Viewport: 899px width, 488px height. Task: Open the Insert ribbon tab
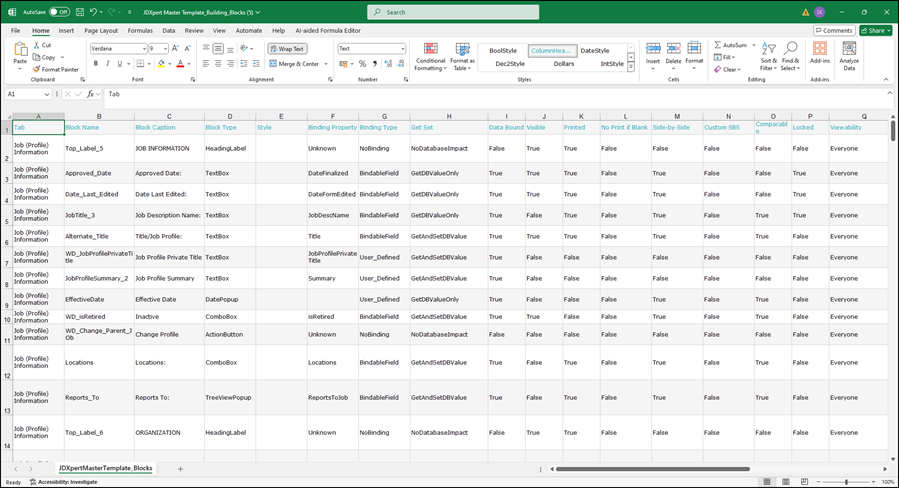66,30
